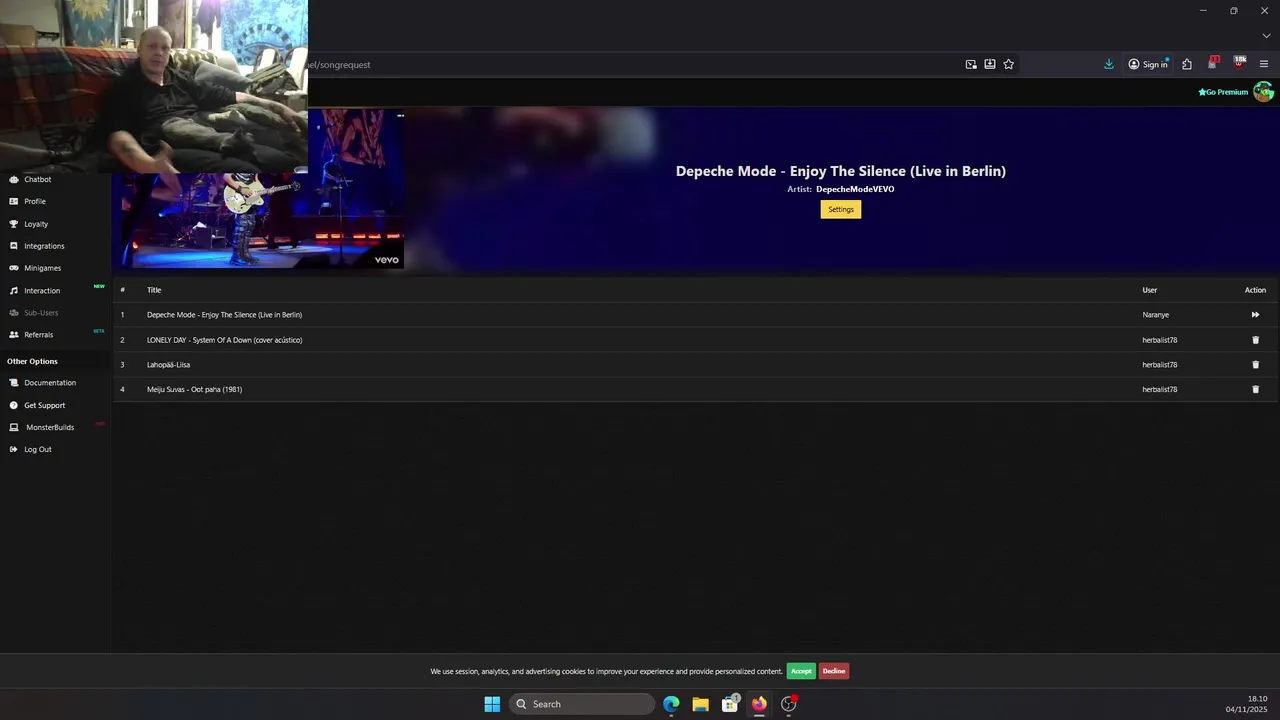
Task: Click the Referrals people icon
Action: tap(14, 335)
